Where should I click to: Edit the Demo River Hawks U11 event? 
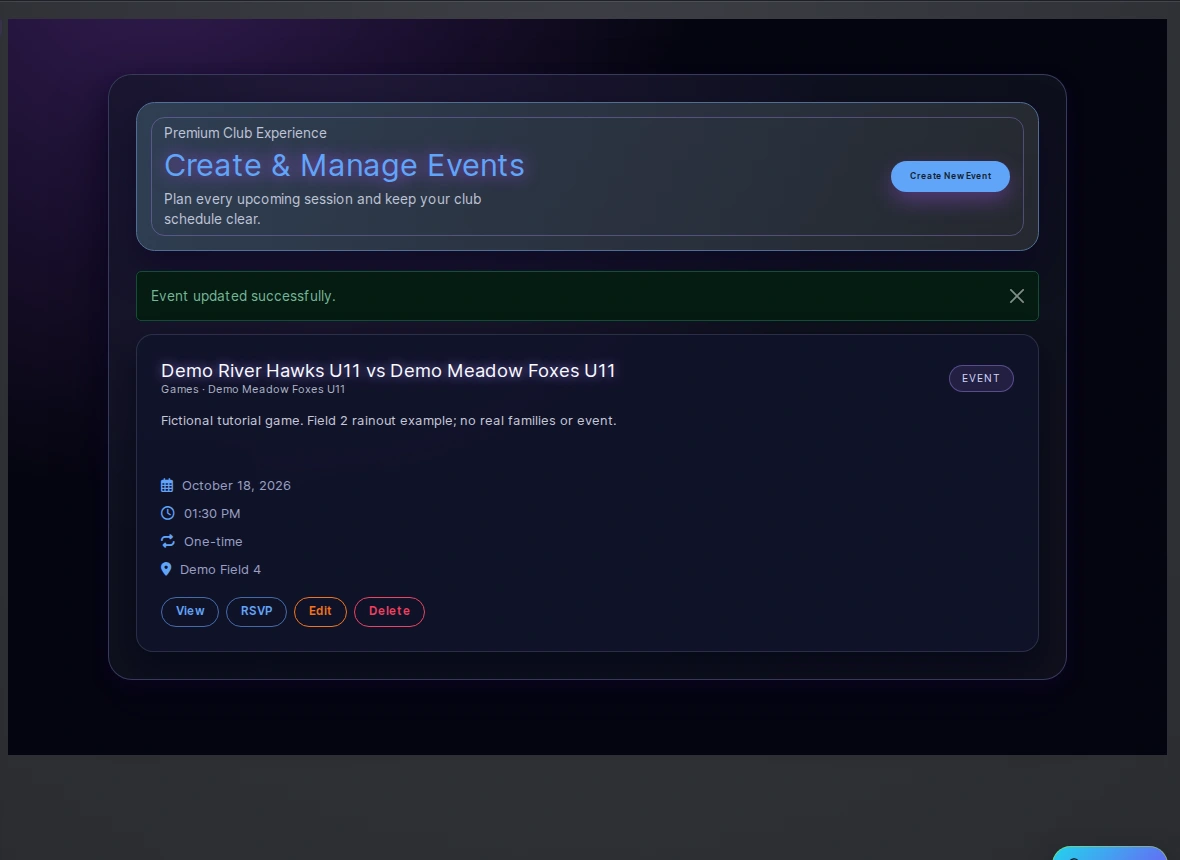point(320,611)
